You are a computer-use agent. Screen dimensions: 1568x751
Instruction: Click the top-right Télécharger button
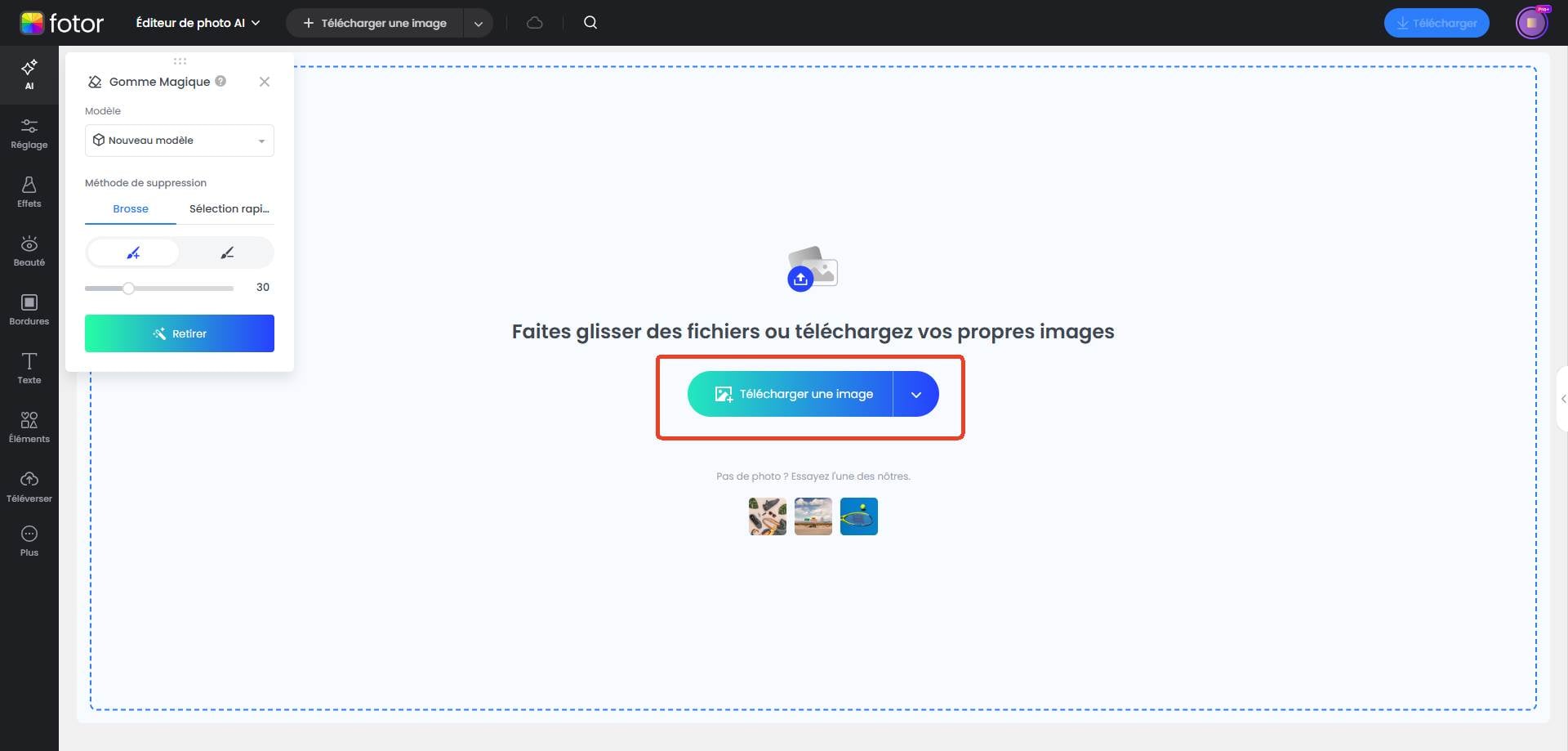pos(1436,22)
